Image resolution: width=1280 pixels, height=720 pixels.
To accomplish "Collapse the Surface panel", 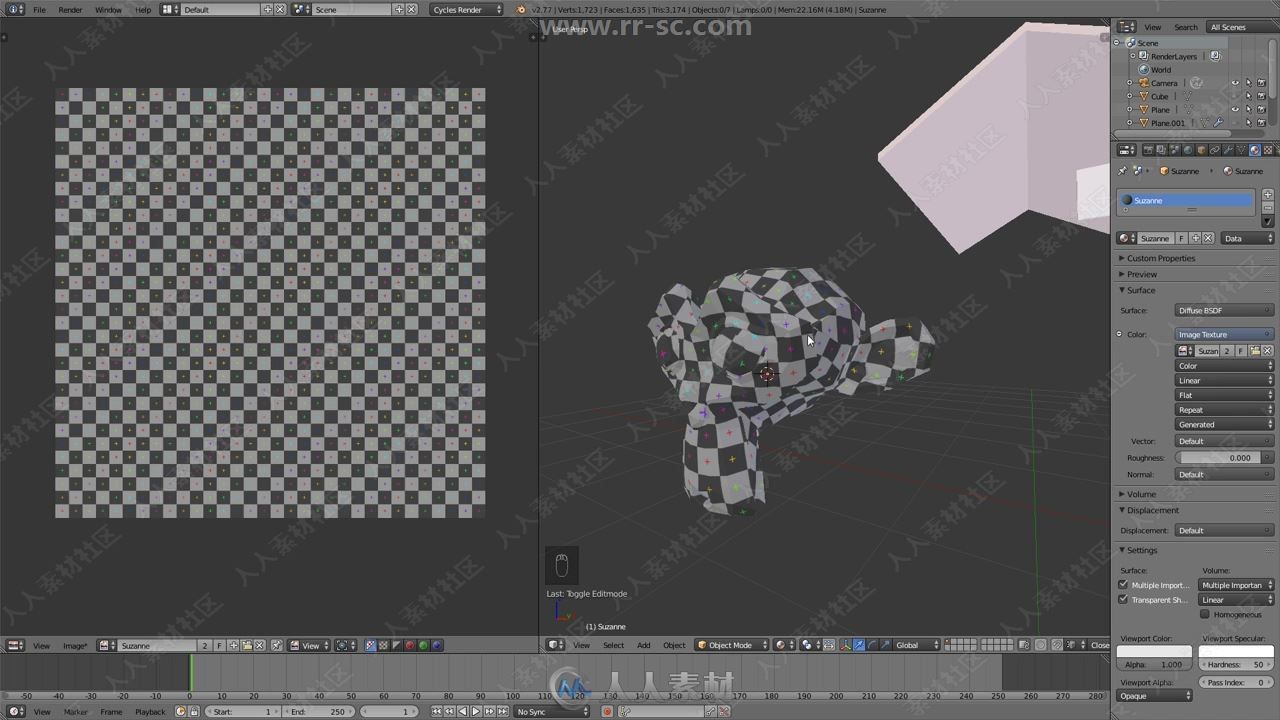I will (x=1141, y=290).
